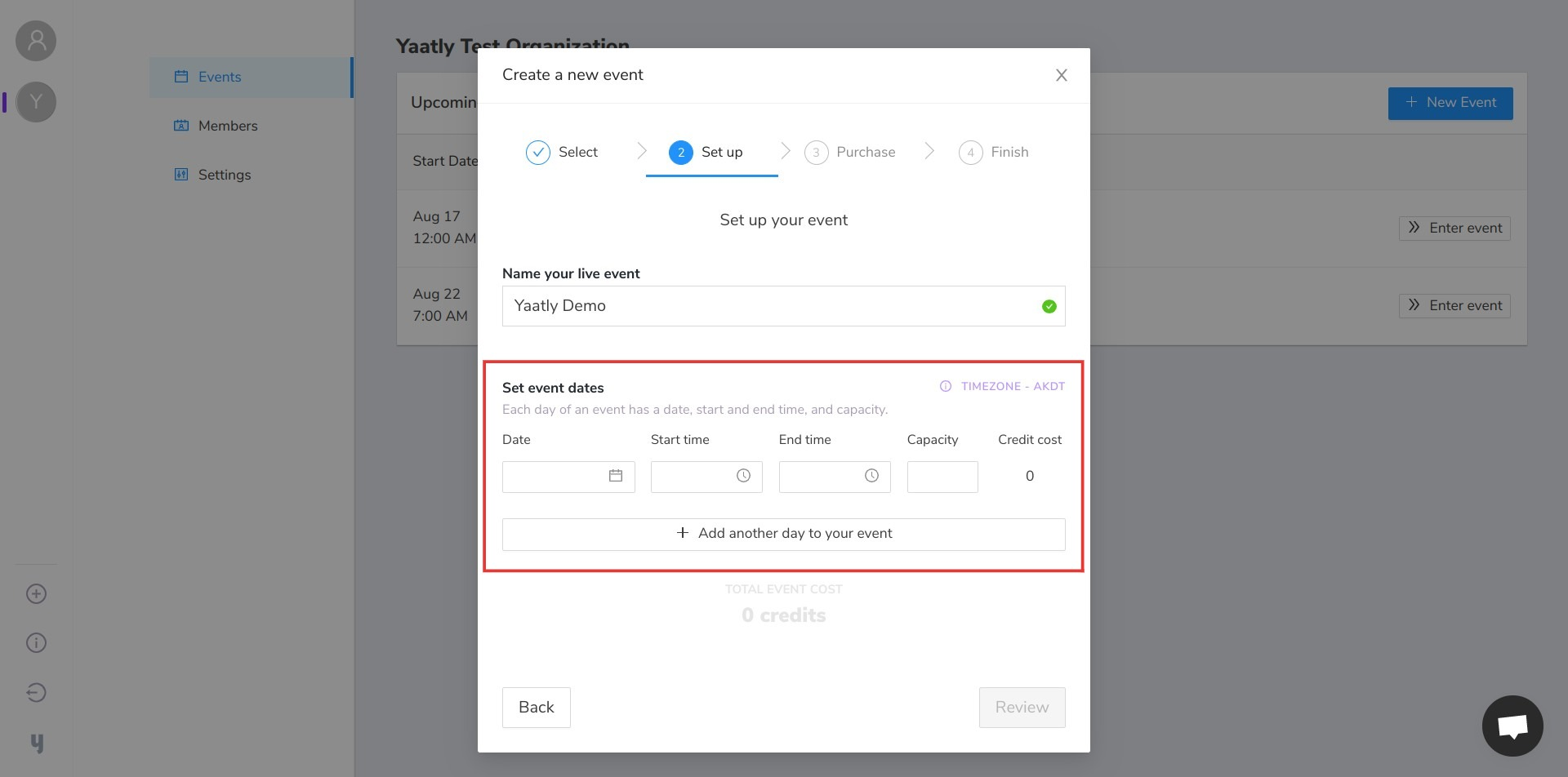Screen dimensions: 1568x777
Task: Open the info circle icon in sidebar
Action: coord(36,643)
